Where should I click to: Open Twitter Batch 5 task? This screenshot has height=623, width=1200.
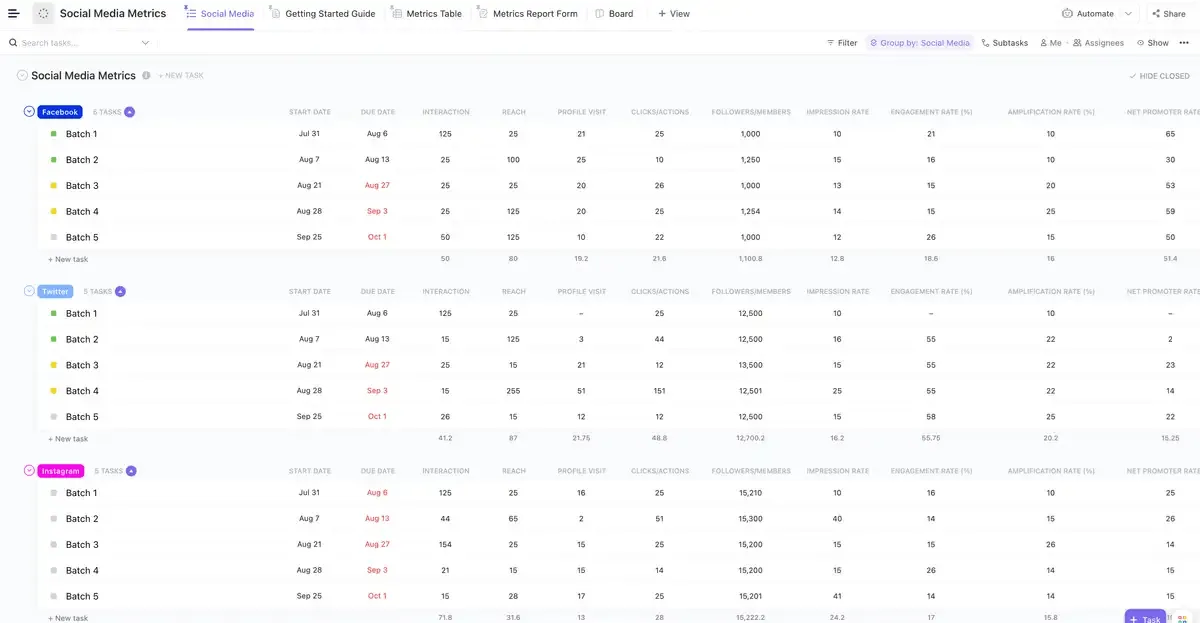coord(82,417)
